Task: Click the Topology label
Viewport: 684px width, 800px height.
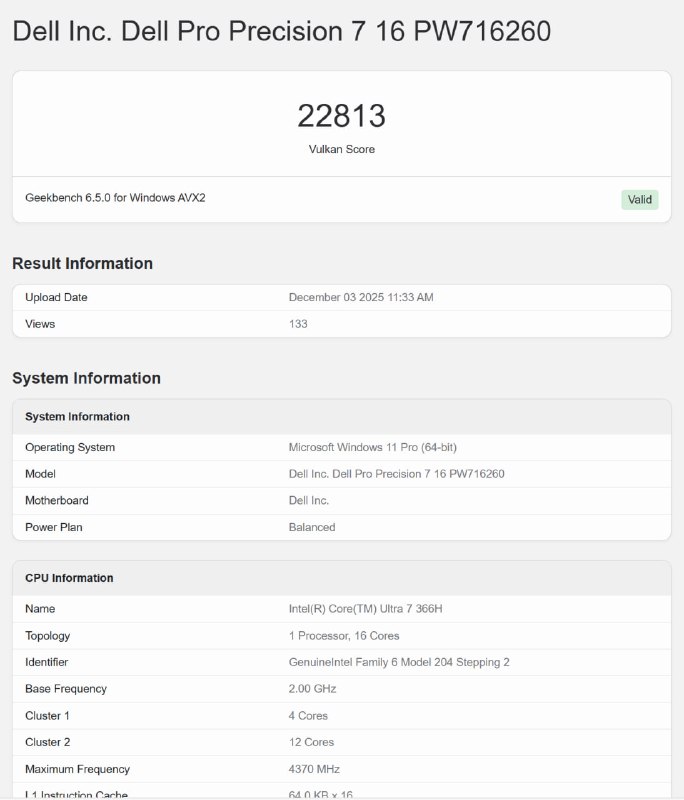Action: click(x=47, y=636)
